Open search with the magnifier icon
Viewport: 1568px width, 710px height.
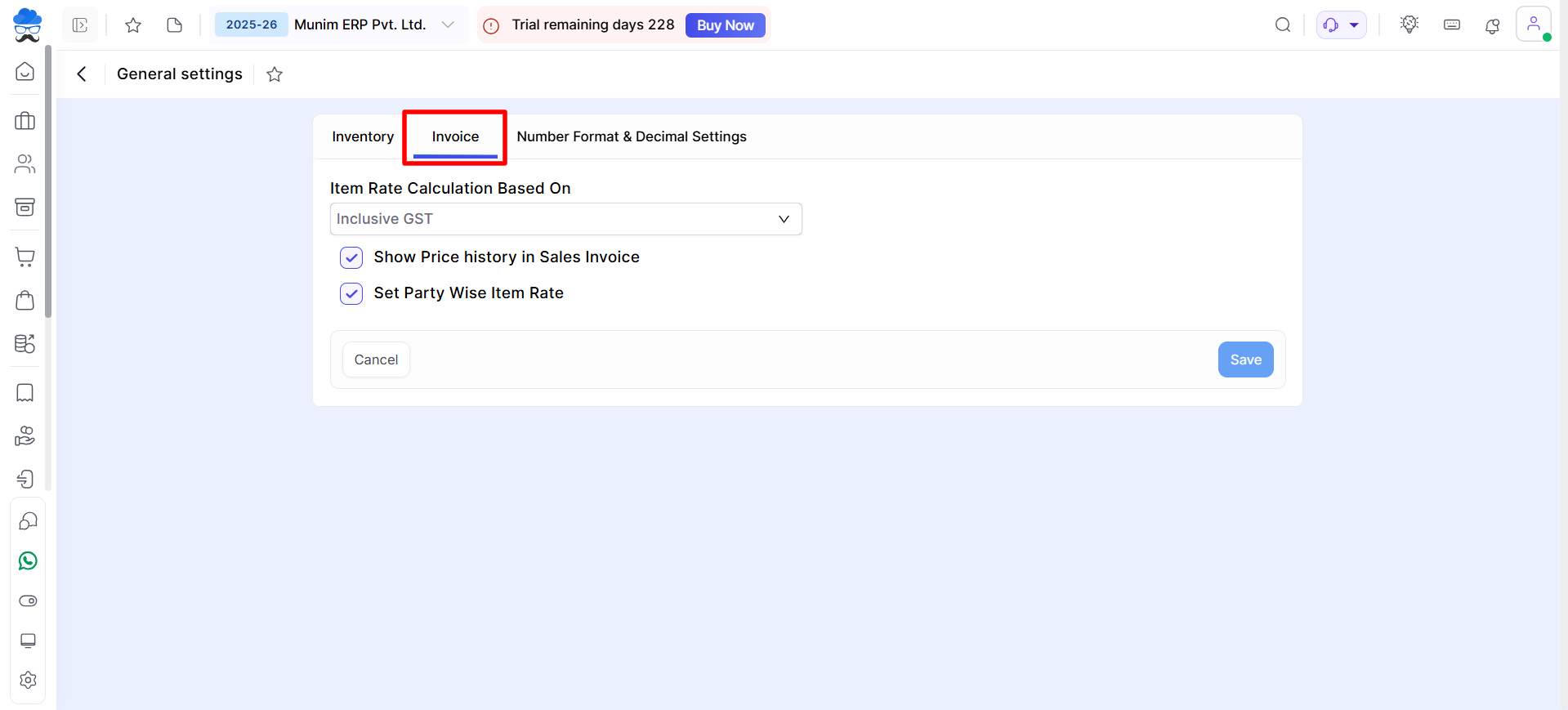click(x=1283, y=25)
